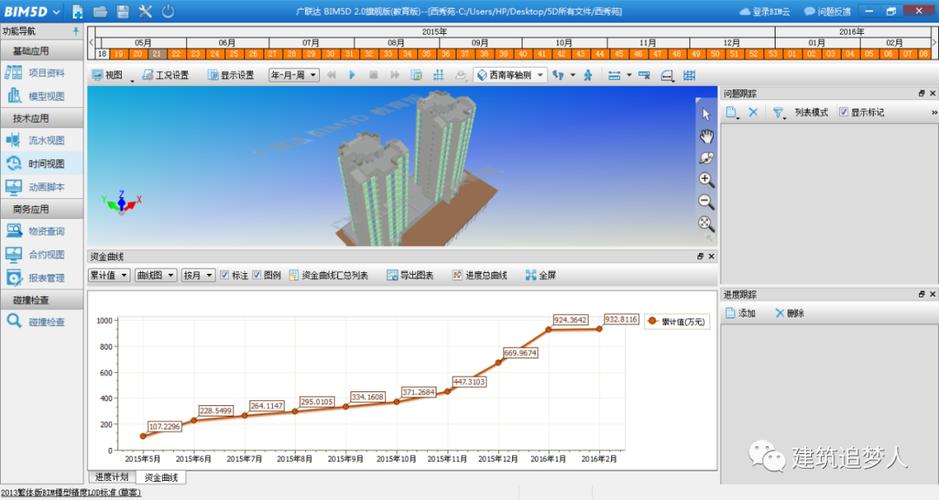Select the 碰撞检查 section header
Screen dimensions: 939x500
[x=42, y=300]
